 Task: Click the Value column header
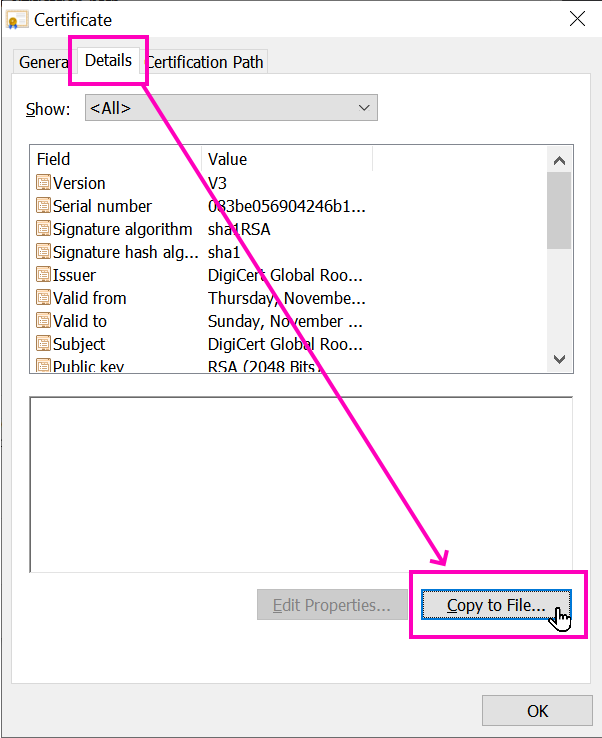[287, 159]
